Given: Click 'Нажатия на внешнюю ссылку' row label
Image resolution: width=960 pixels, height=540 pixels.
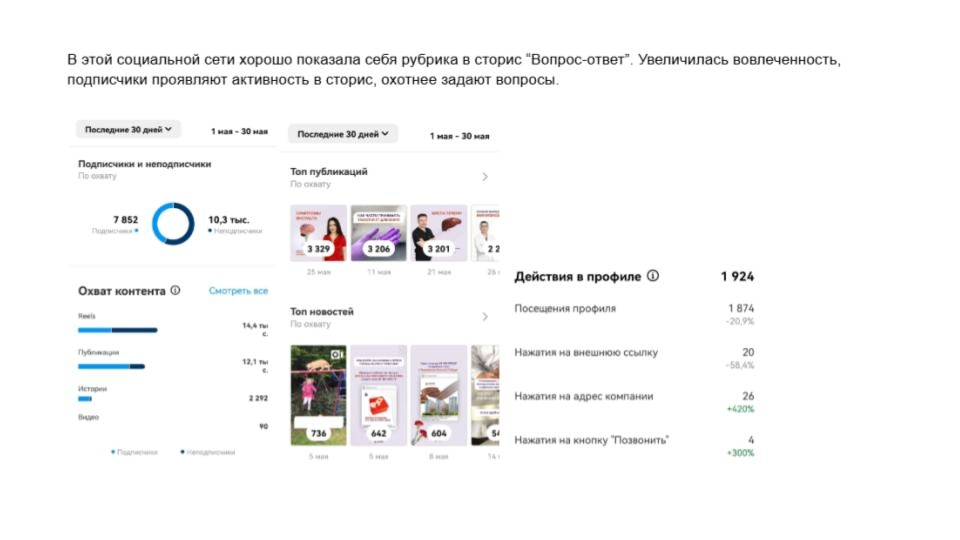Looking at the screenshot, I should [586, 353].
